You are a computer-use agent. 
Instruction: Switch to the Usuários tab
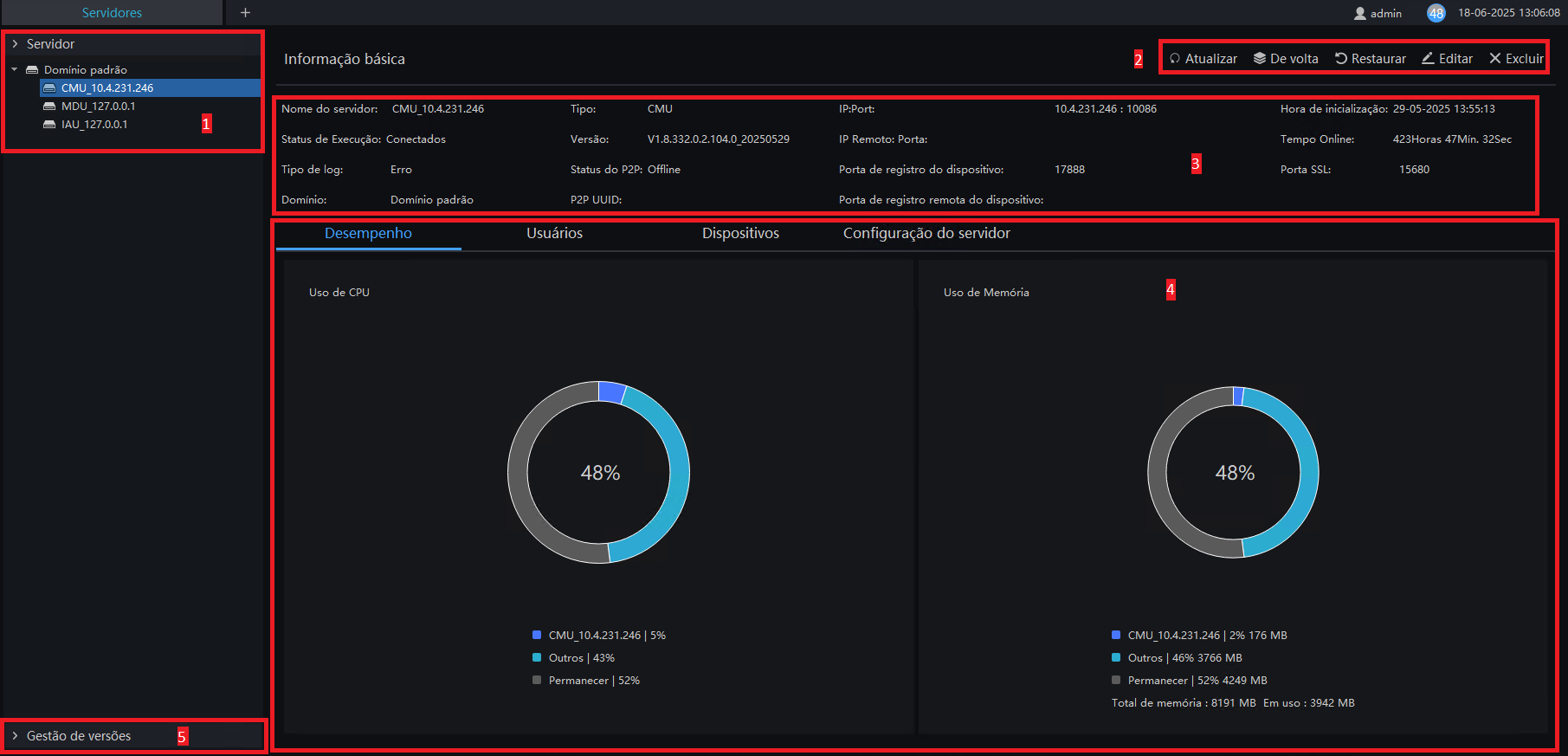tap(555, 234)
